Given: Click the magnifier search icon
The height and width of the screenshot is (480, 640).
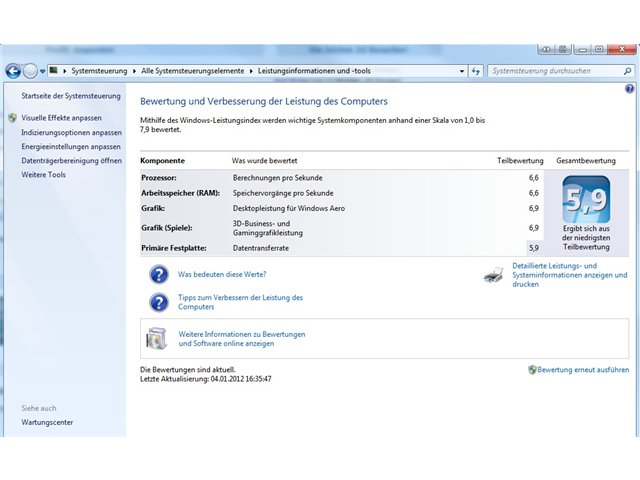Looking at the screenshot, I should pyautogui.click(x=627, y=71).
